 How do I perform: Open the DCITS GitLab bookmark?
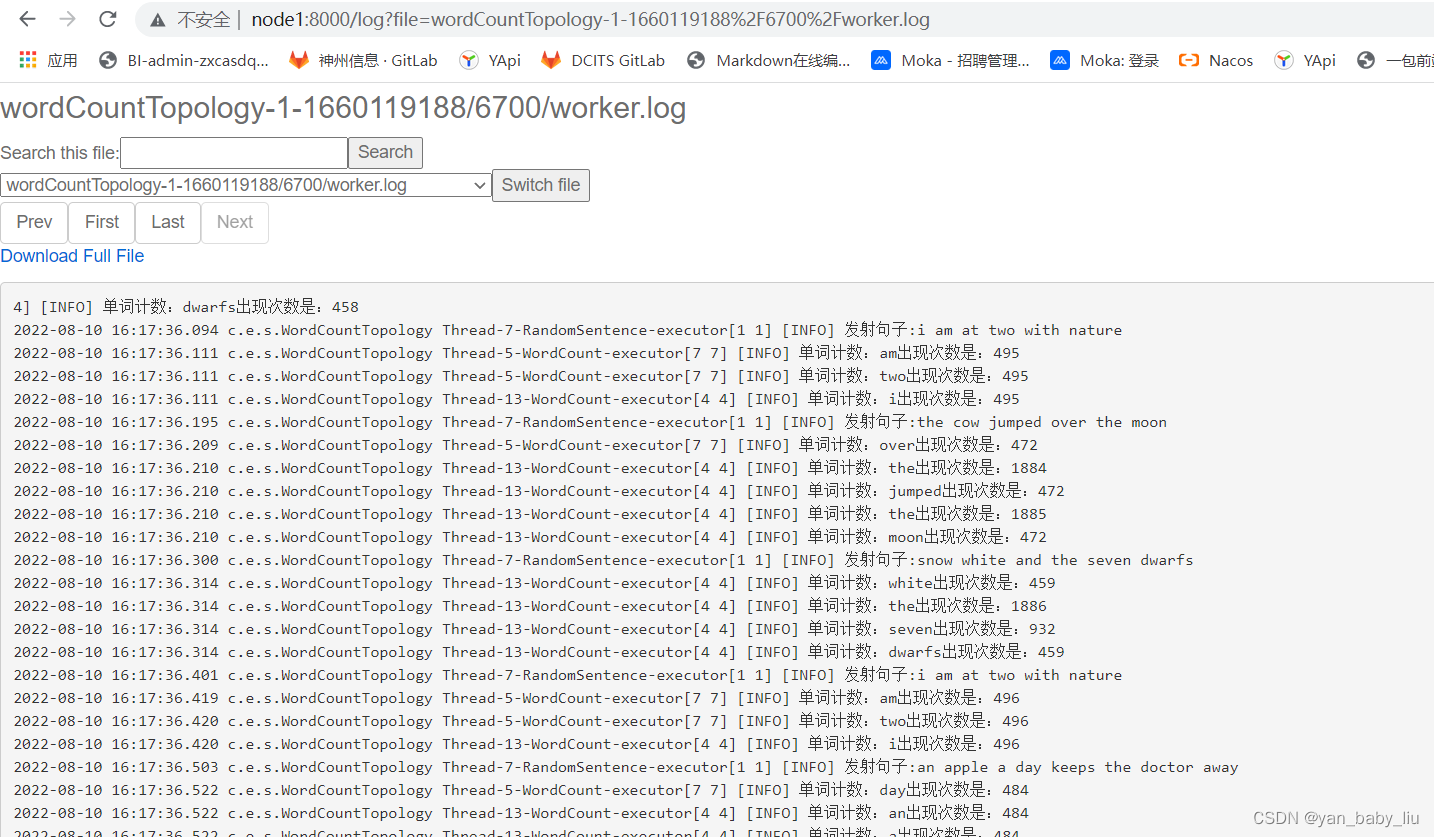tap(603, 60)
